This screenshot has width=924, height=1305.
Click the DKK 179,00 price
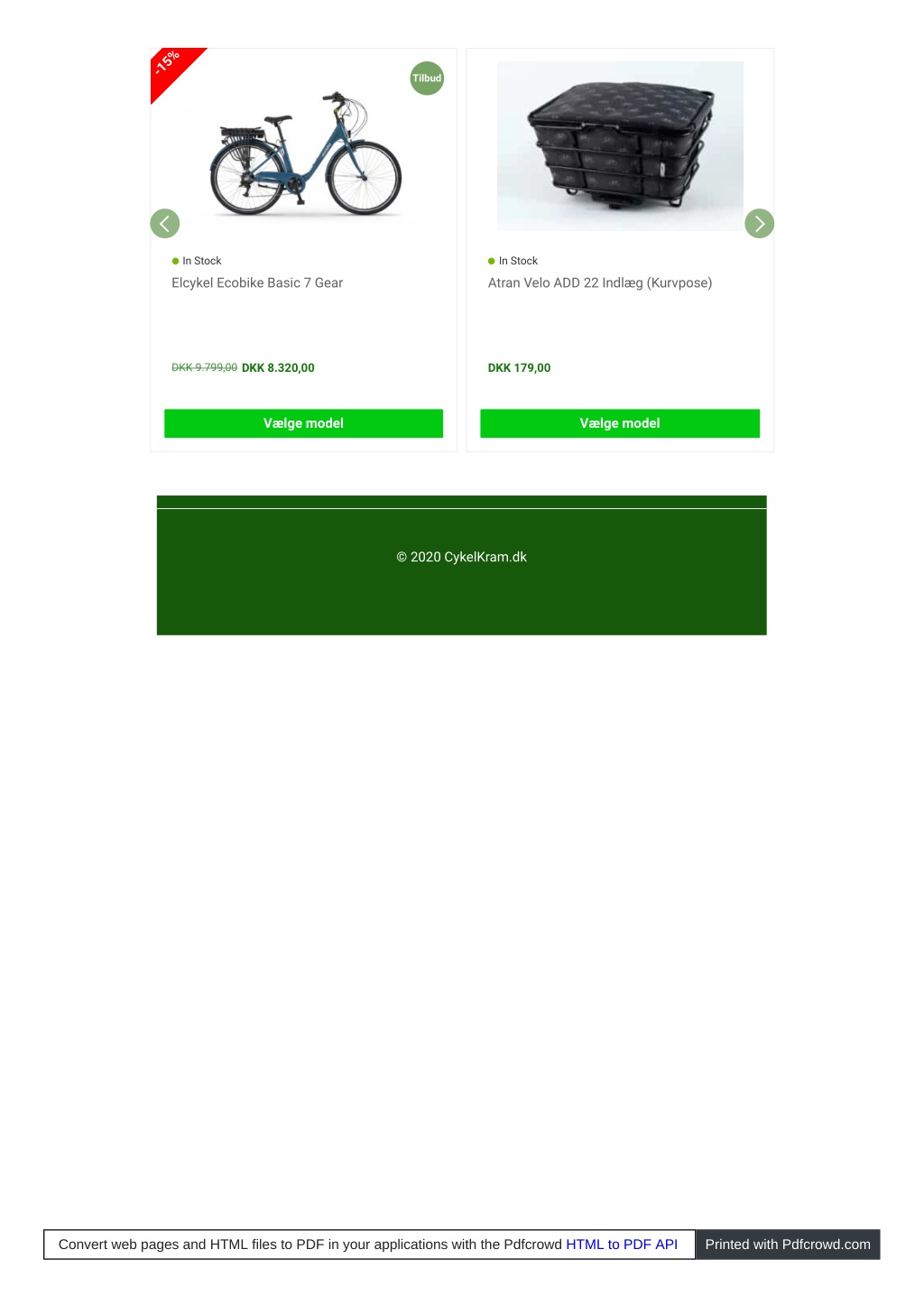(519, 367)
